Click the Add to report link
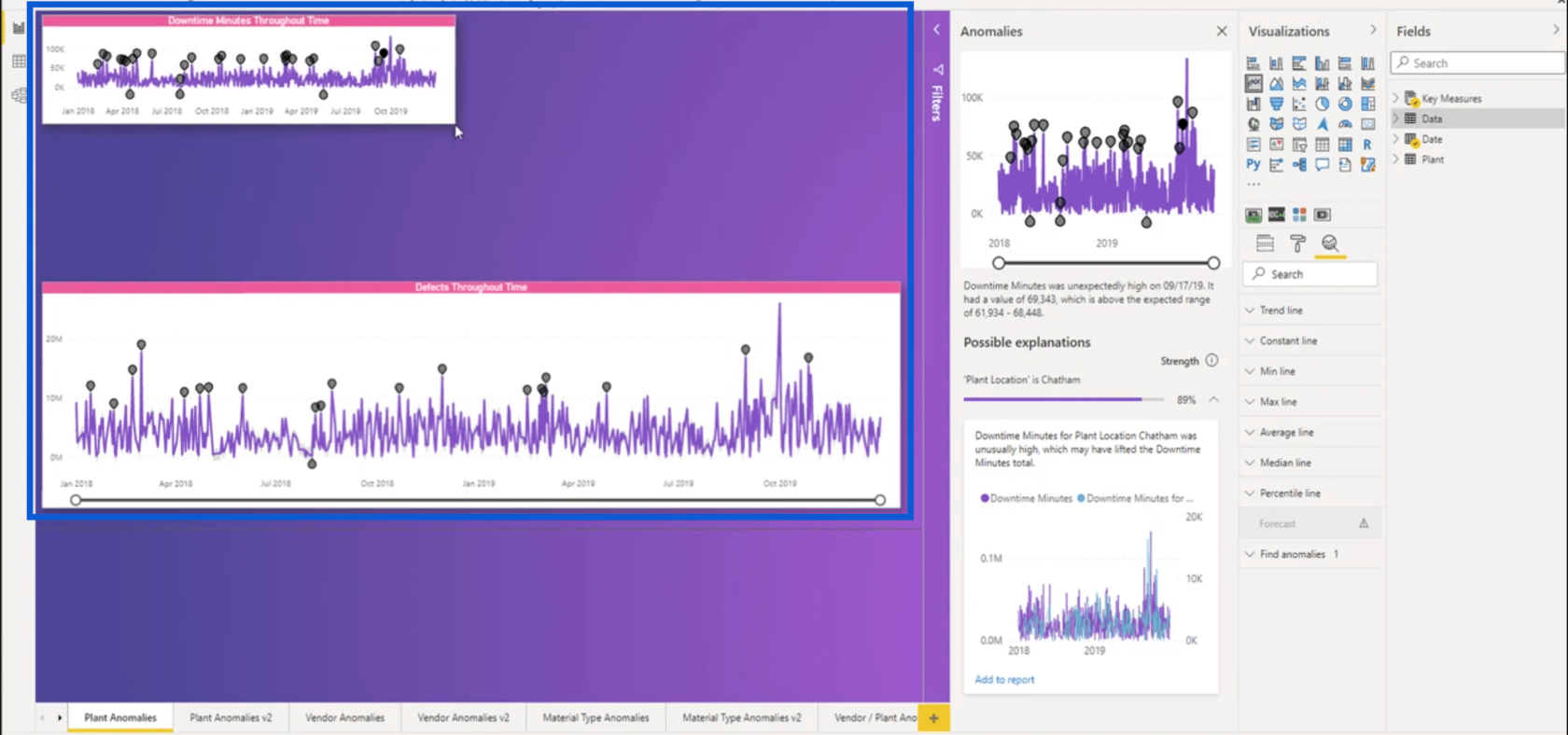 [1004, 679]
